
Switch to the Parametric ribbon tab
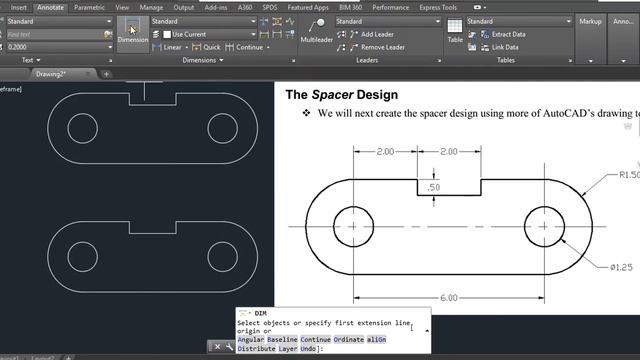89,7
